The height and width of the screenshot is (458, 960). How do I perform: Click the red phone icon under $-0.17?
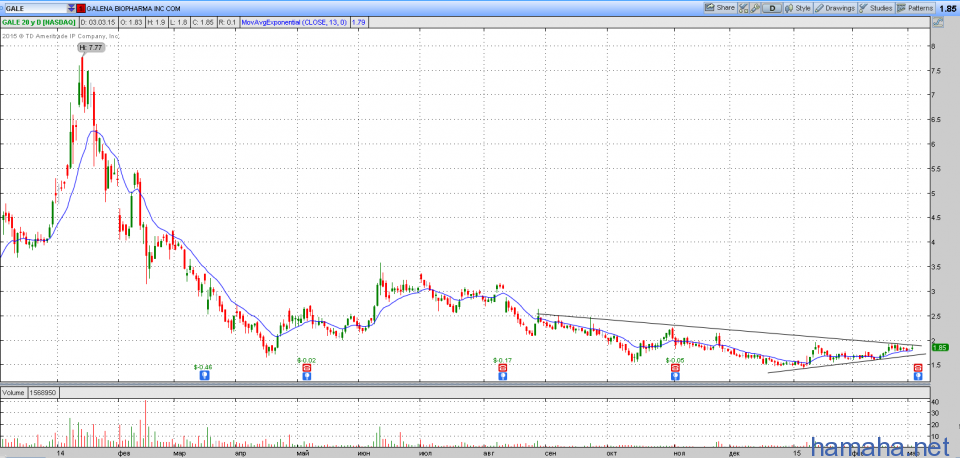click(x=502, y=369)
